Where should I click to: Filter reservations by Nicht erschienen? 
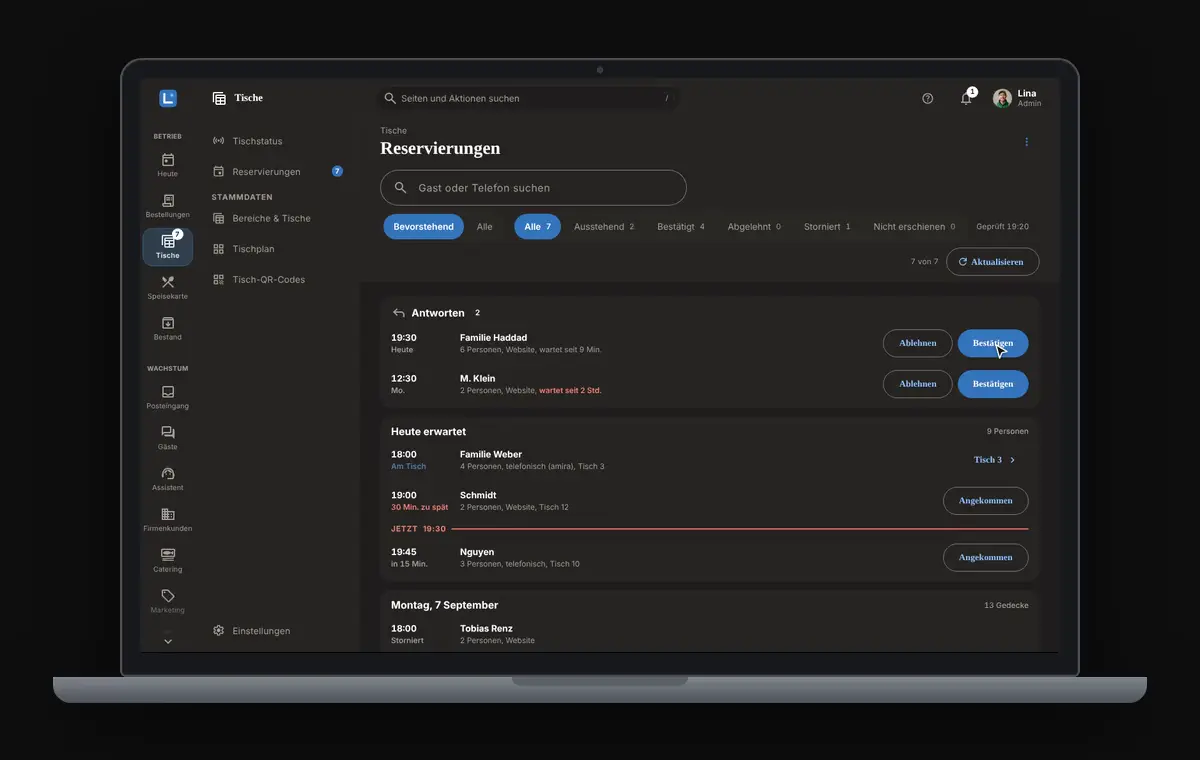914,227
